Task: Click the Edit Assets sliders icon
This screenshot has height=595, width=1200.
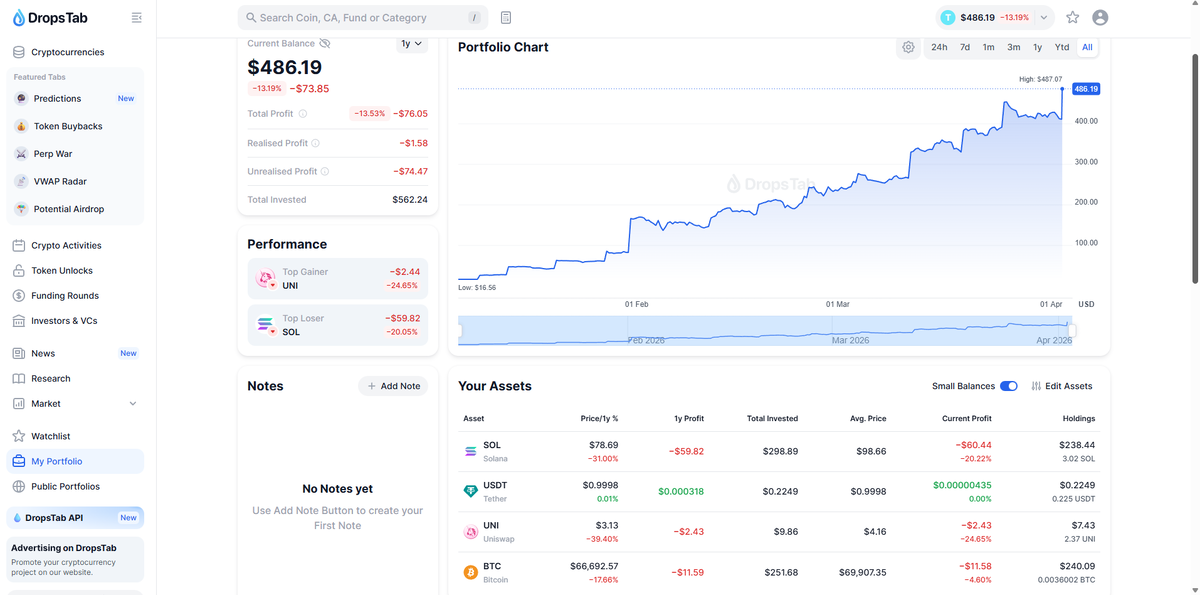Action: point(1037,386)
